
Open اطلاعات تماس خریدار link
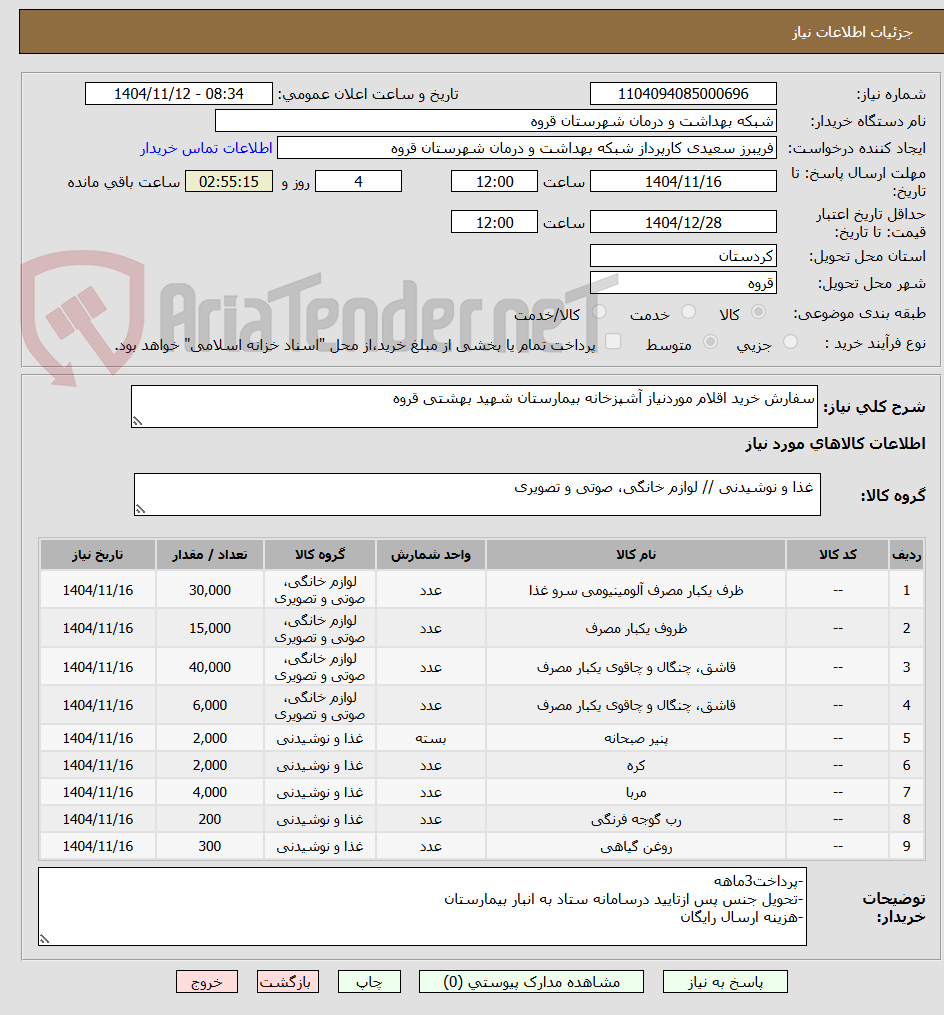207,148
